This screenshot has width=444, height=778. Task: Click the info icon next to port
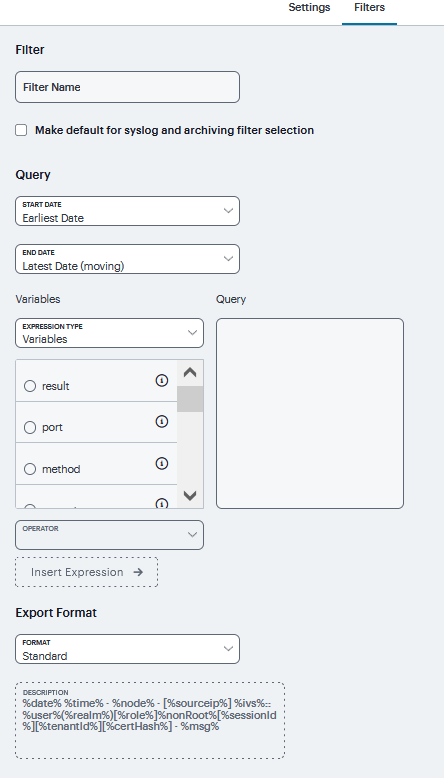[x=162, y=422]
